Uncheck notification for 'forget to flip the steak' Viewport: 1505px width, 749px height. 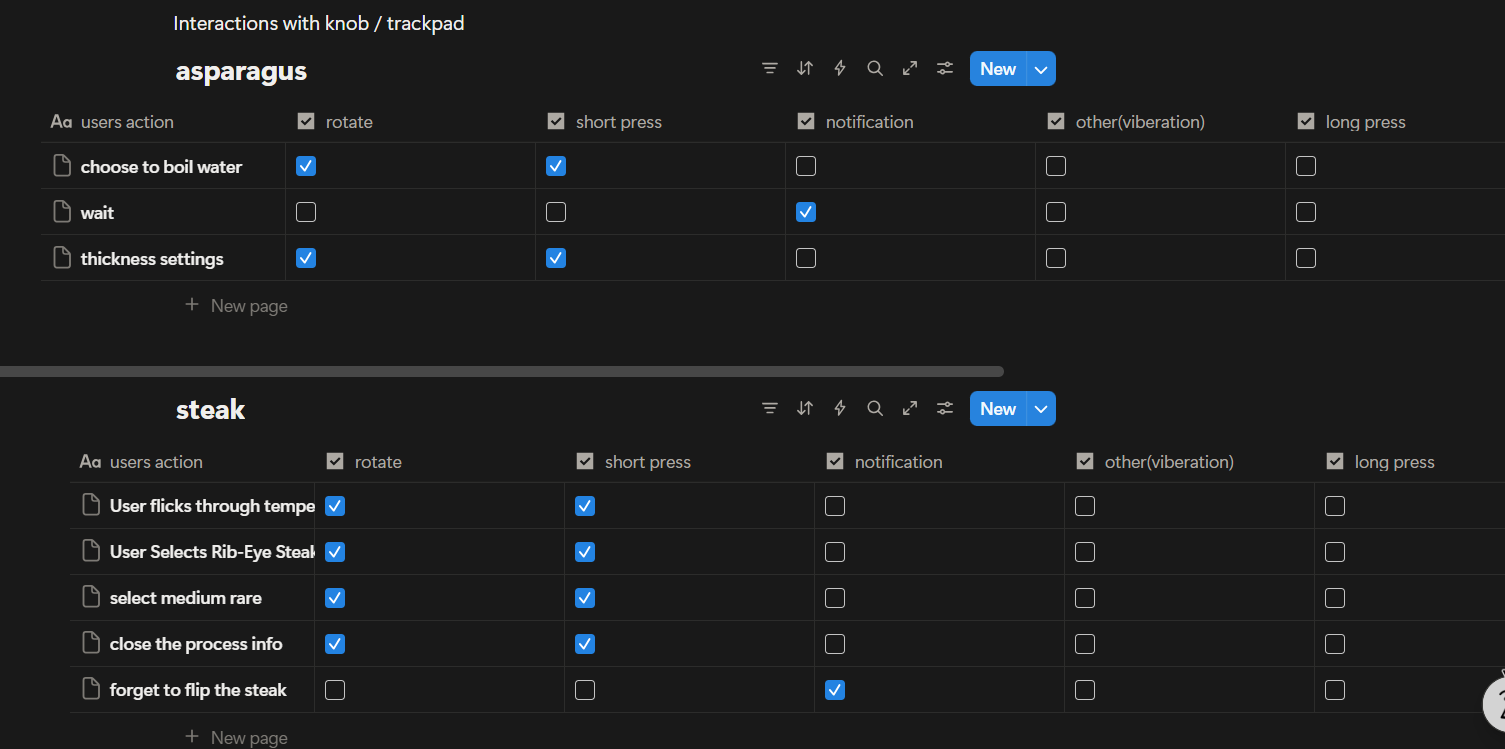click(x=835, y=690)
